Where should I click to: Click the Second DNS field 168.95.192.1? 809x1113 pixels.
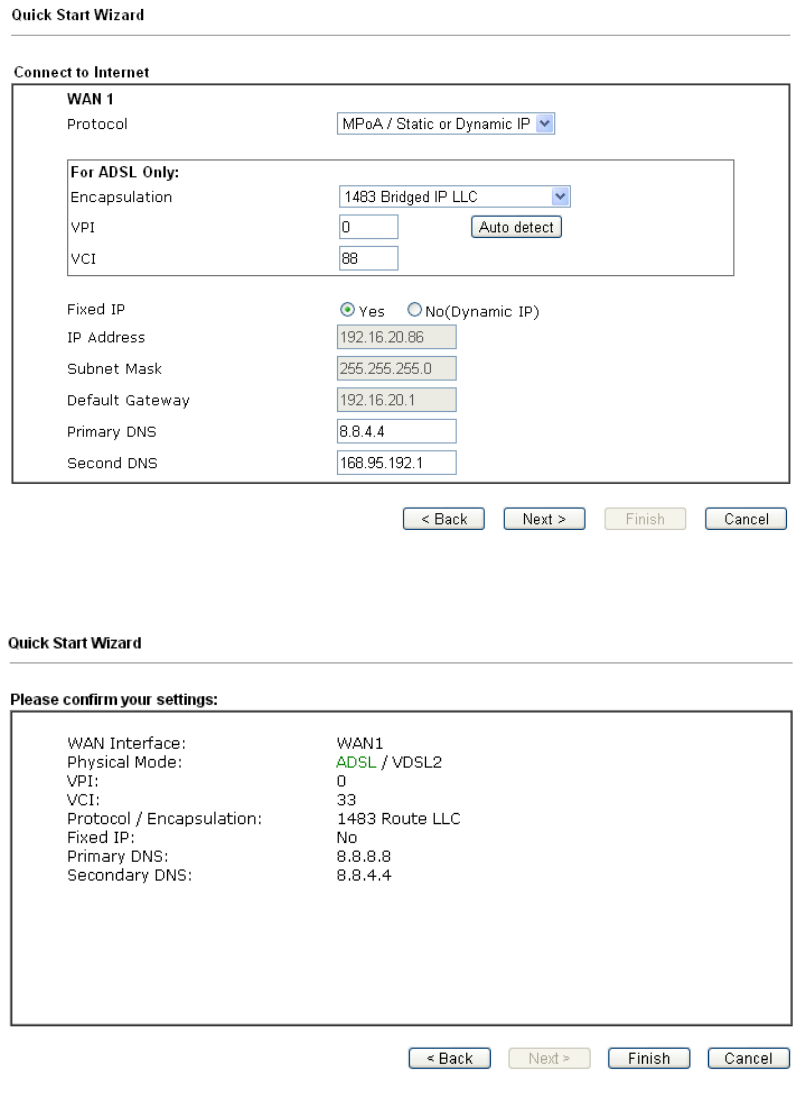pos(397,463)
